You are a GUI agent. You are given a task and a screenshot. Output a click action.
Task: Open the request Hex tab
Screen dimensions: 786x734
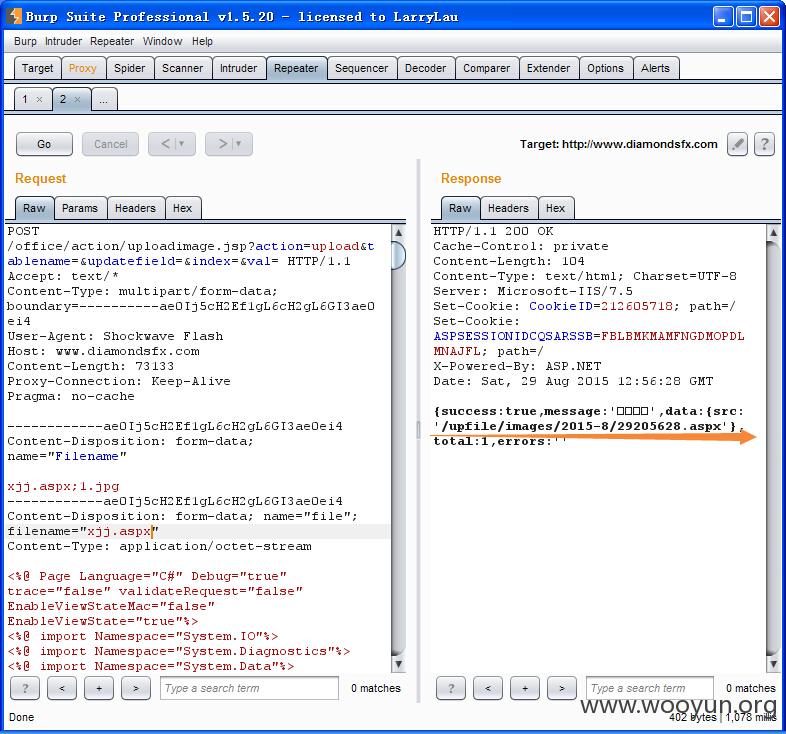182,208
